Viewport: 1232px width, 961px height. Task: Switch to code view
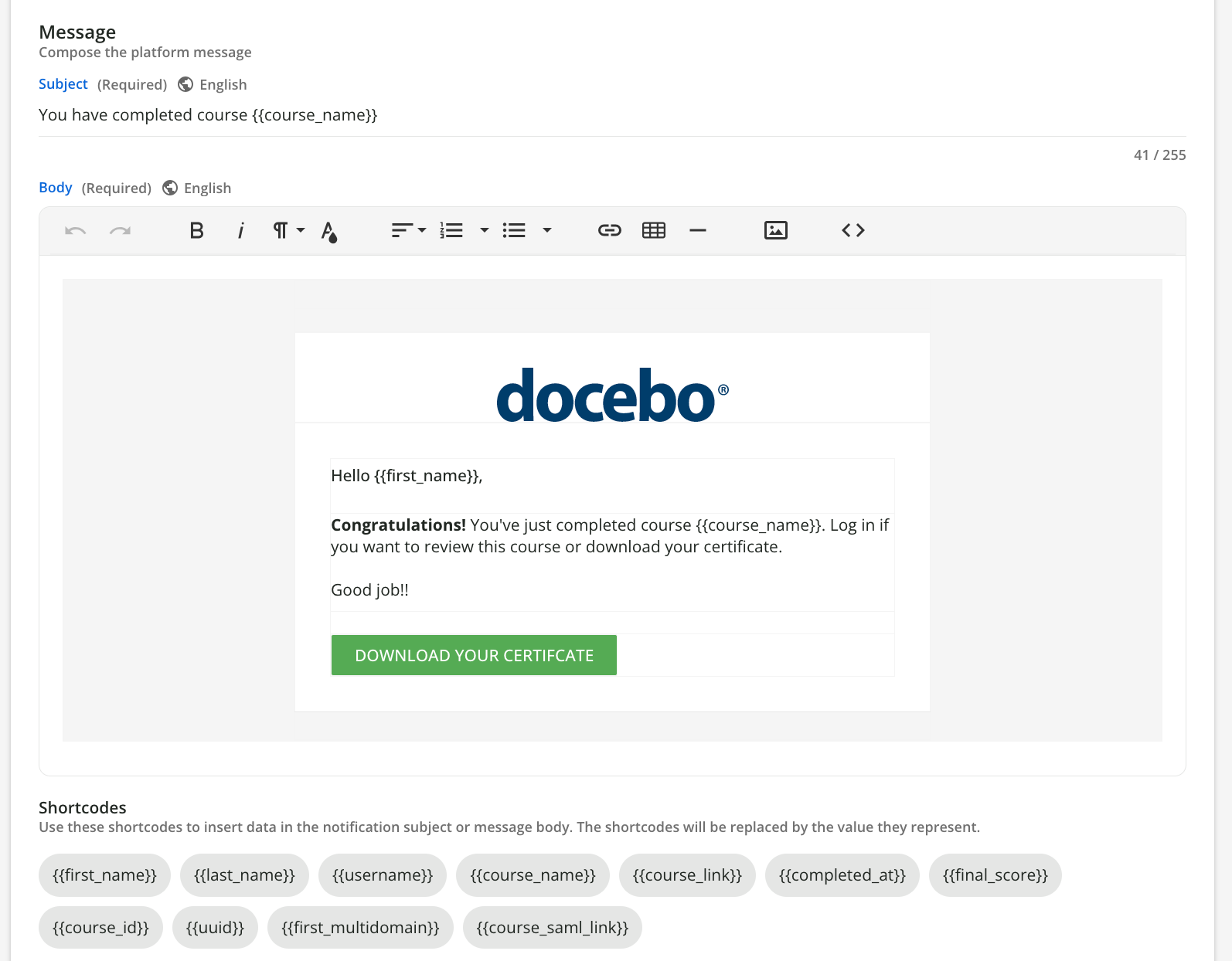(853, 230)
